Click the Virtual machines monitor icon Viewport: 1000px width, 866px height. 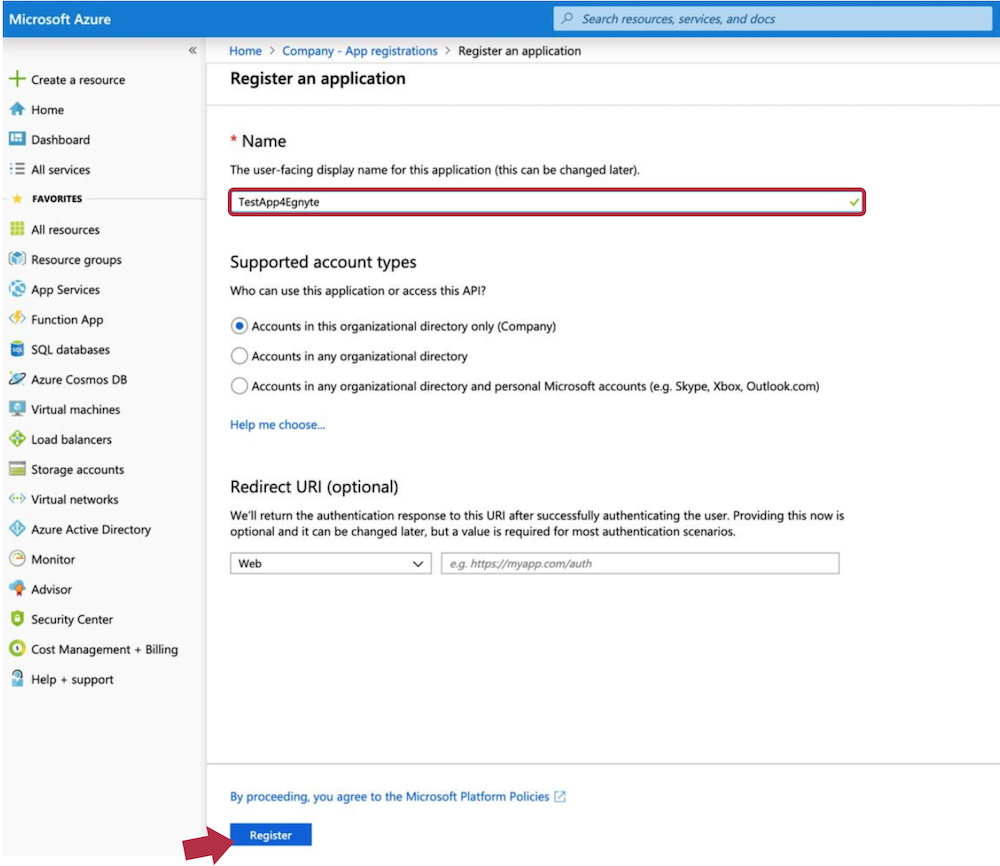click(17, 409)
